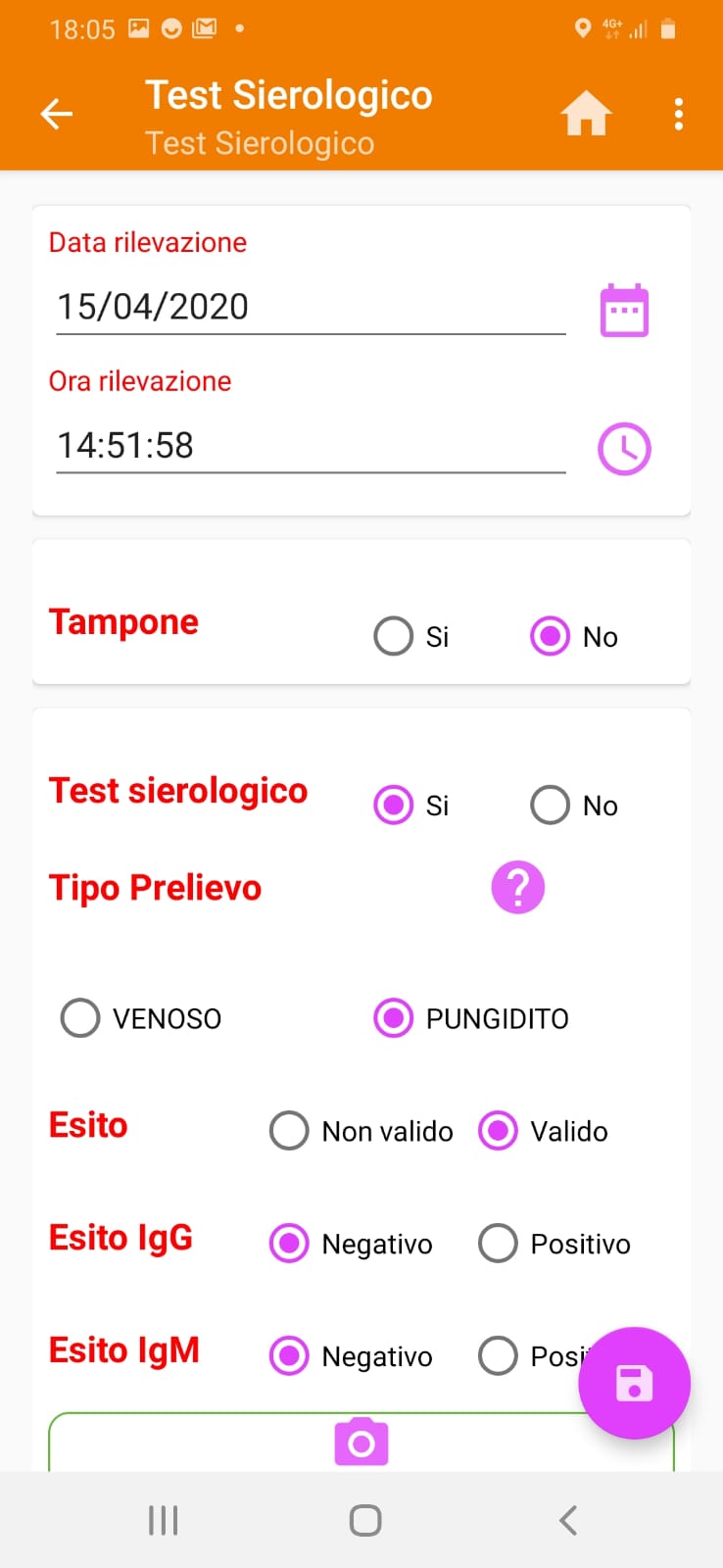Save the form with floppy disk button

[634, 1383]
